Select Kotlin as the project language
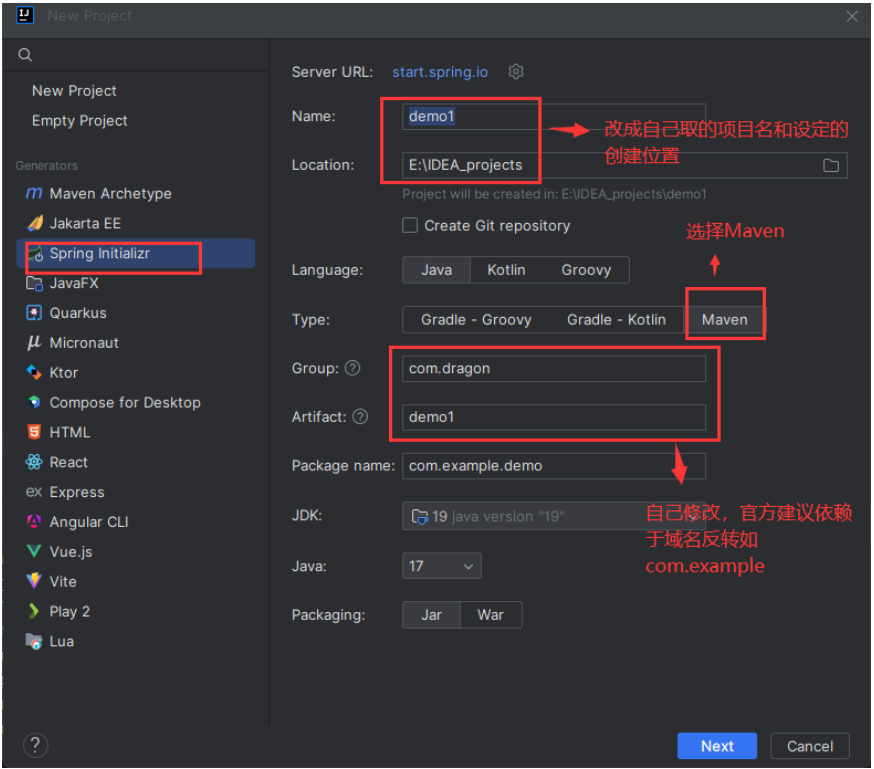Viewport: 874px width, 769px height. tap(506, 270)
